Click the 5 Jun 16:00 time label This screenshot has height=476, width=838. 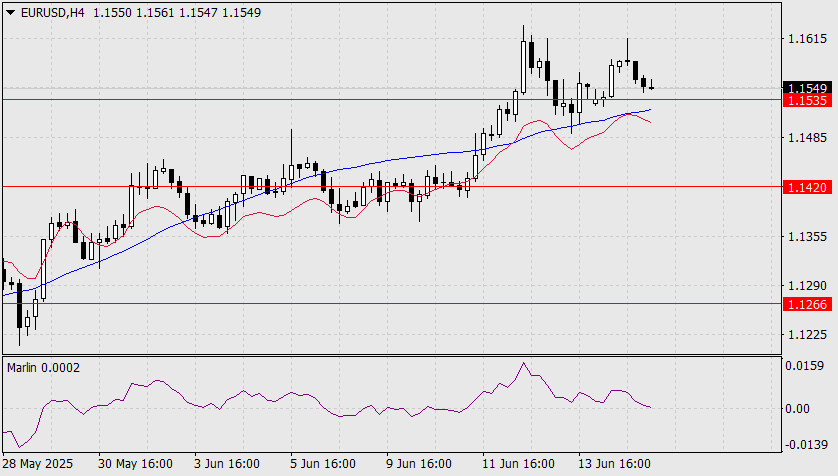tap(323, 463)
